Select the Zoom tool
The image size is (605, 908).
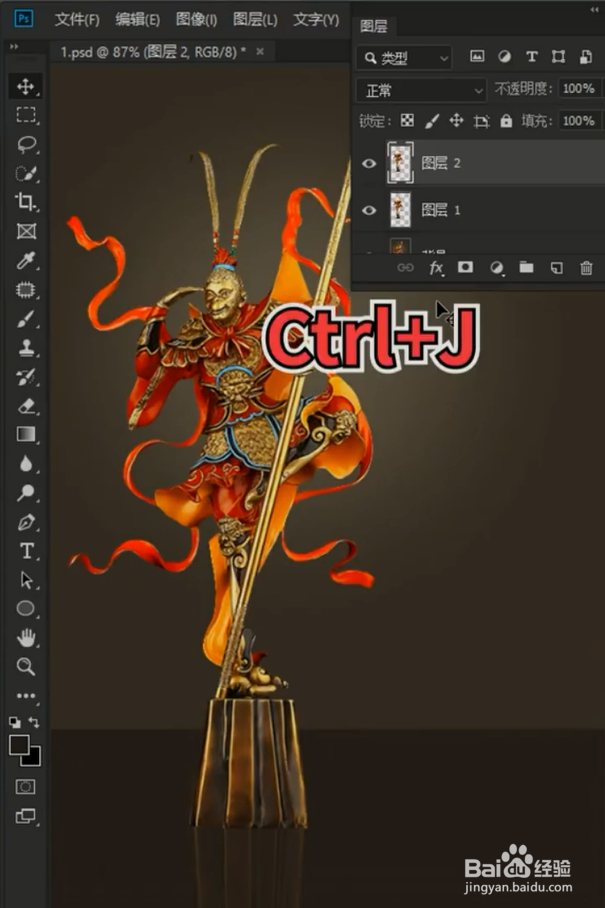click(25, 667)
